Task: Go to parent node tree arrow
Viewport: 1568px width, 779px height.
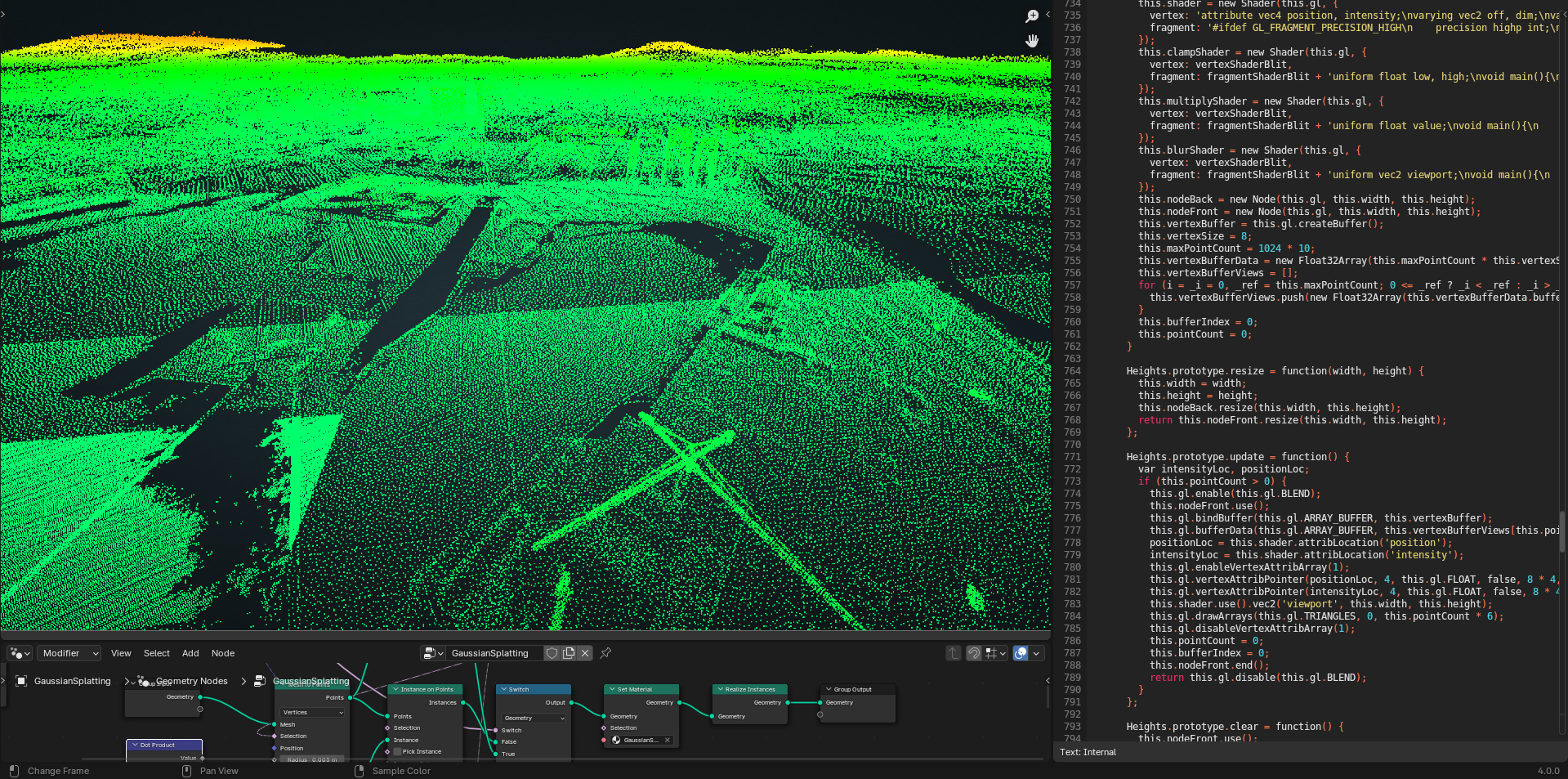Action: point(953,653)
